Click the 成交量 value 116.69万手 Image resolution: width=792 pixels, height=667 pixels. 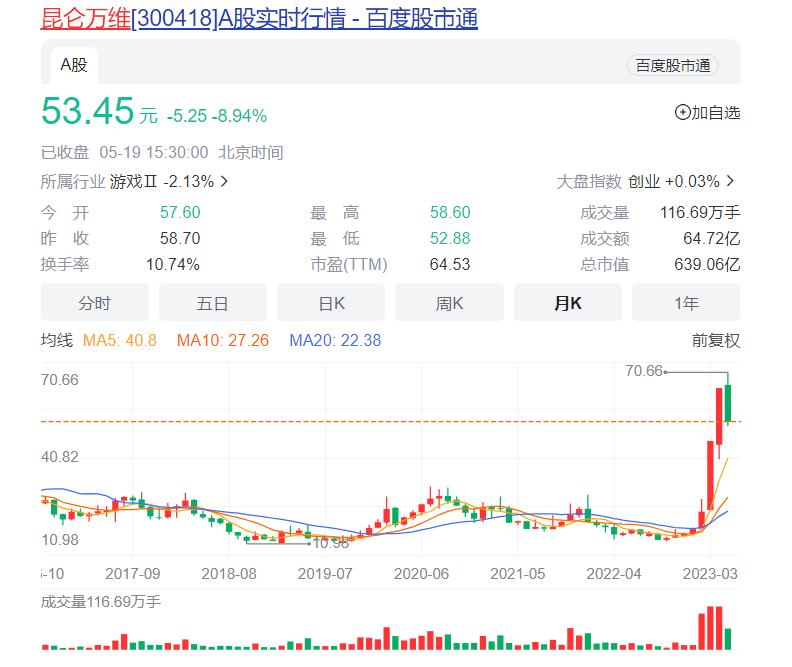[x=700, y=212]
